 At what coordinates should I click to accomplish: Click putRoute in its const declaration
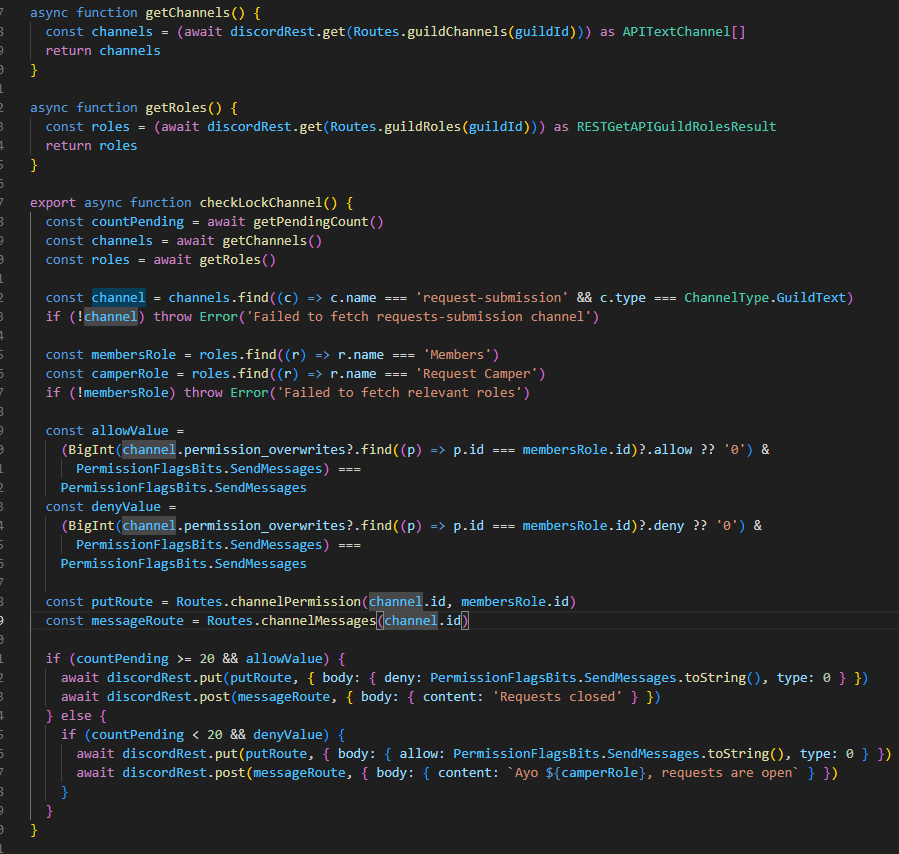tap(122, 601)
